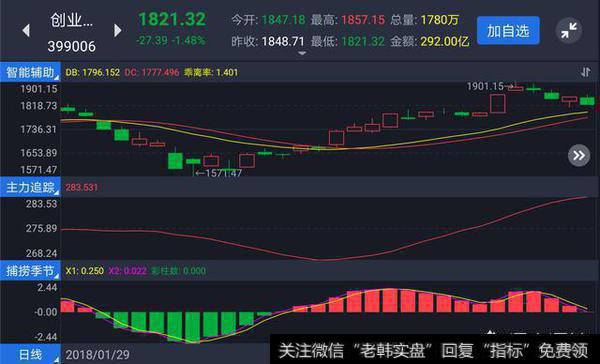Select the 283.531 主力追踪 value
The width and height of the screenshot is (600, 364).
click(82, 188)
